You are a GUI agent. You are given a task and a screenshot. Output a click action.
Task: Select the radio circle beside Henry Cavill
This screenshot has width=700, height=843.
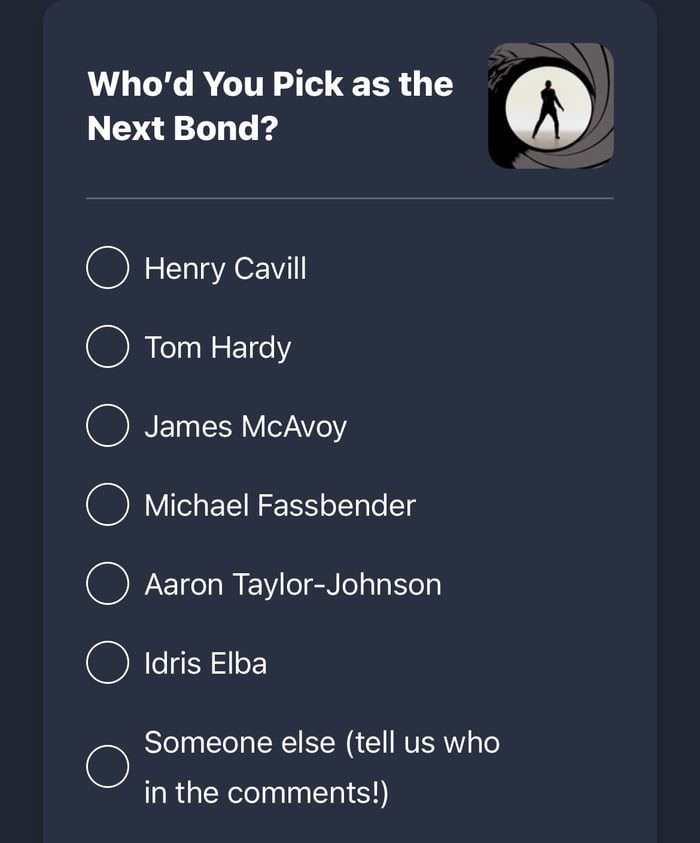107,268
